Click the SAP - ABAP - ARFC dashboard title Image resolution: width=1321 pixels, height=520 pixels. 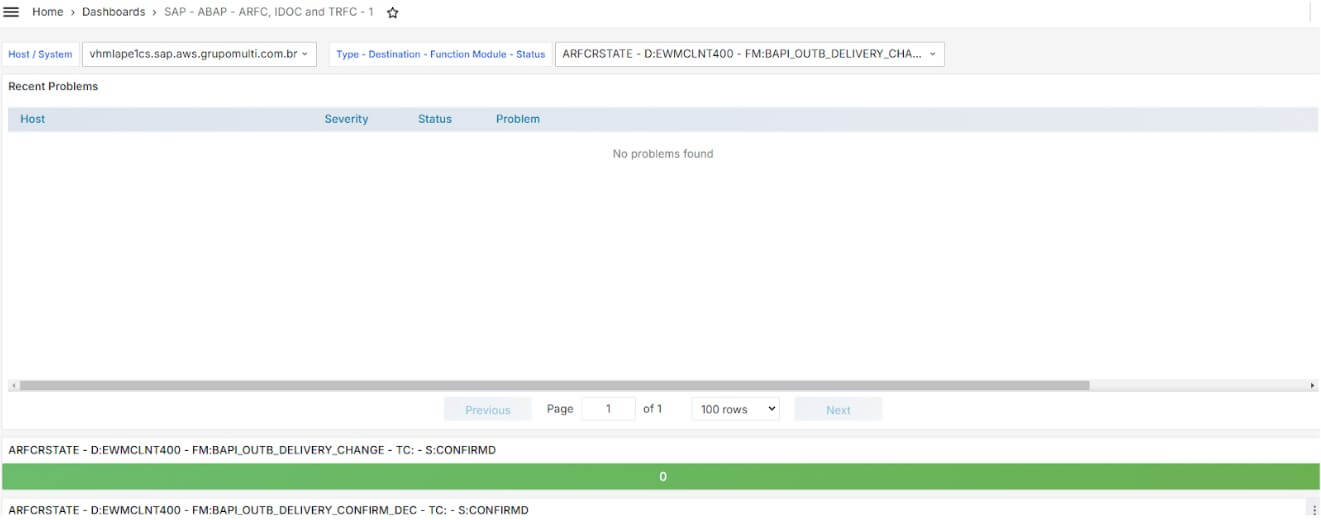[269, 12]
